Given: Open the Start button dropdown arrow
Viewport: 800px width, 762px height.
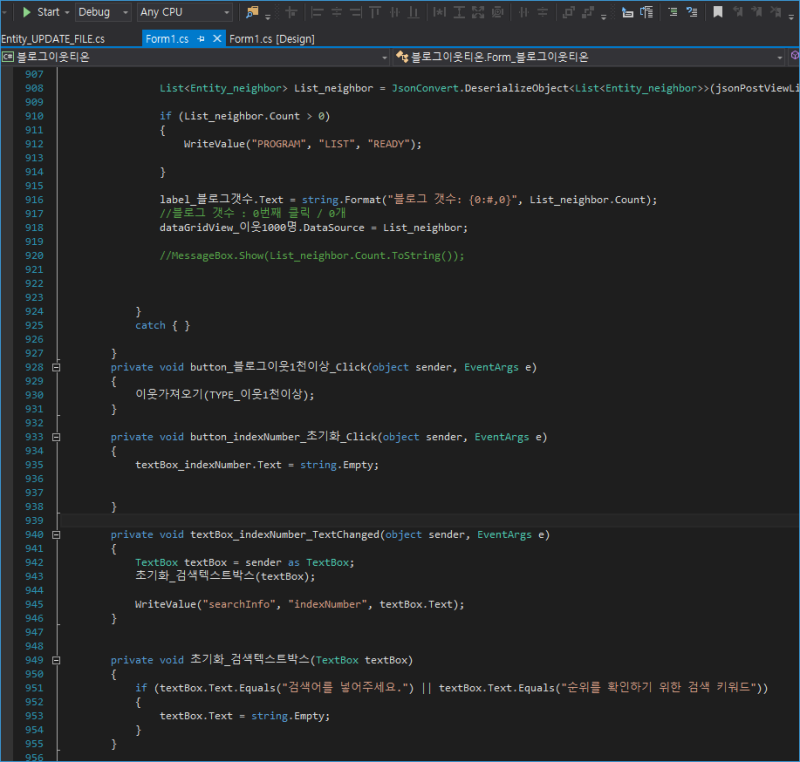Looking at the screenshot, I should (x=67, y=12).
